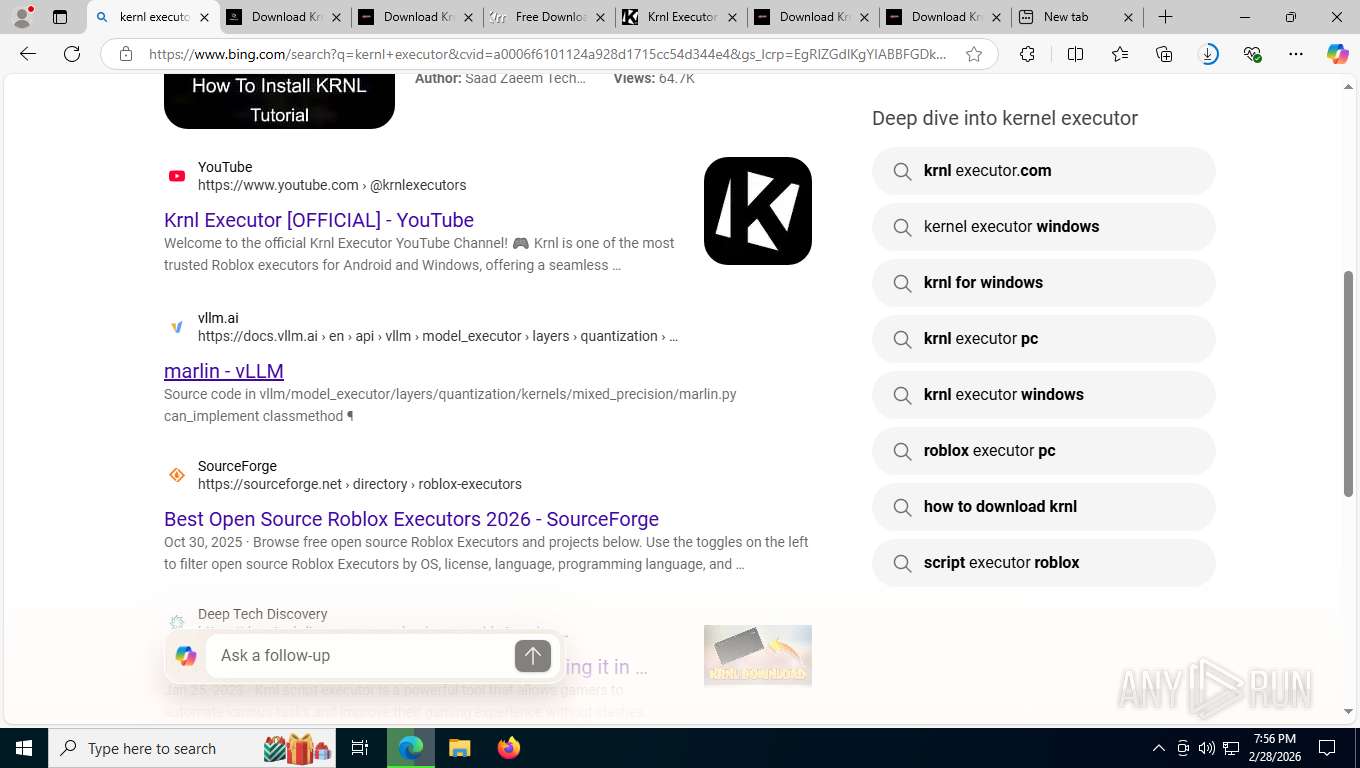This screenshot has width=1360, height=768.
Task: Switch to Krnl Executor tab
Action: (x=681, y=17)
